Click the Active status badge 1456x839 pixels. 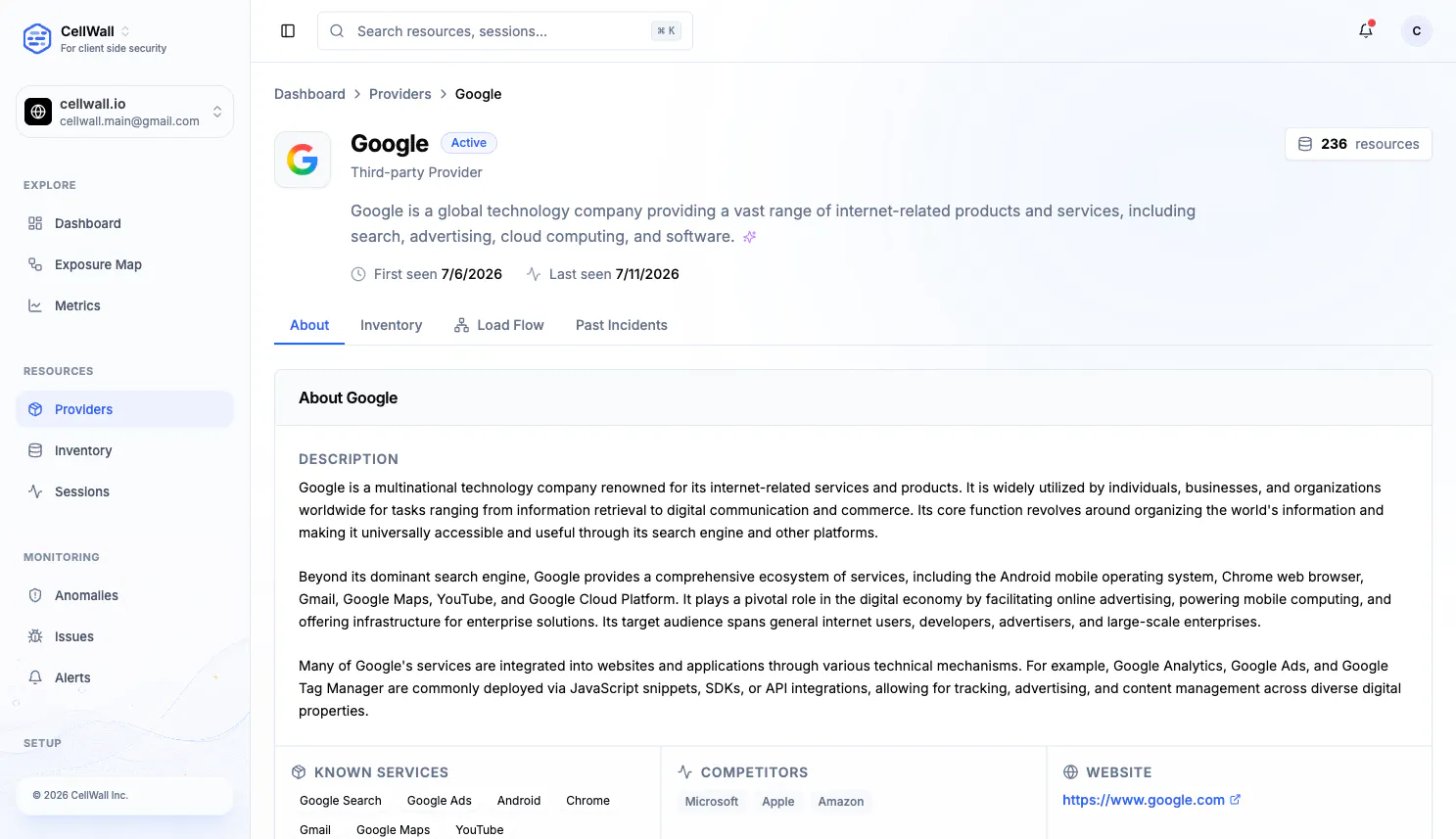469,143
